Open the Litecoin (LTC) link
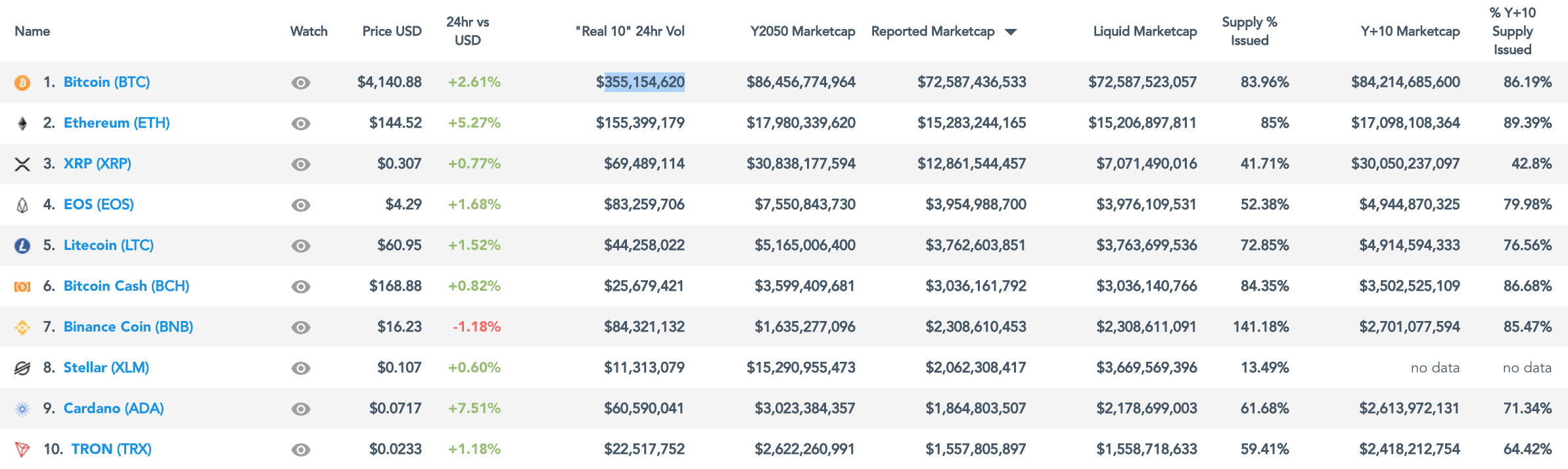Image resolution: width=1568 pixels, height=469 pixels. (x=108, y=245)
